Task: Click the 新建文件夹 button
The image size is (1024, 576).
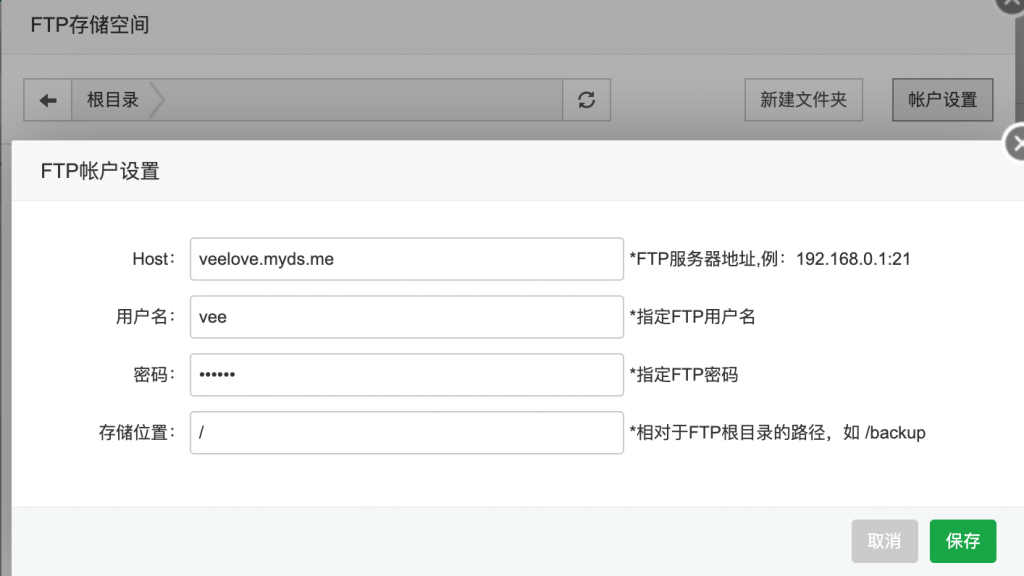Action: 803,100
